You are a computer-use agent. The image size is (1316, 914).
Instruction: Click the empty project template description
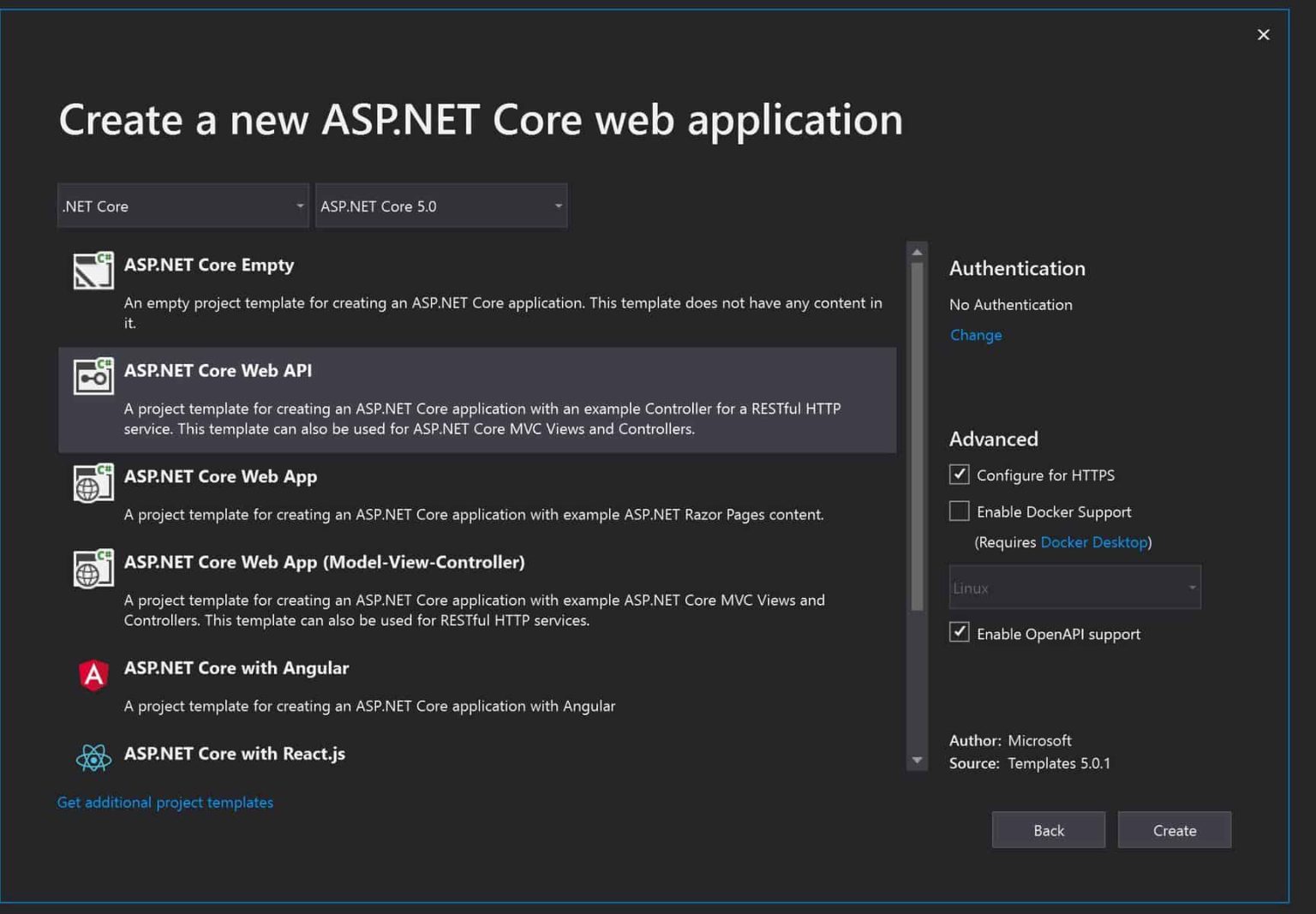503,313
